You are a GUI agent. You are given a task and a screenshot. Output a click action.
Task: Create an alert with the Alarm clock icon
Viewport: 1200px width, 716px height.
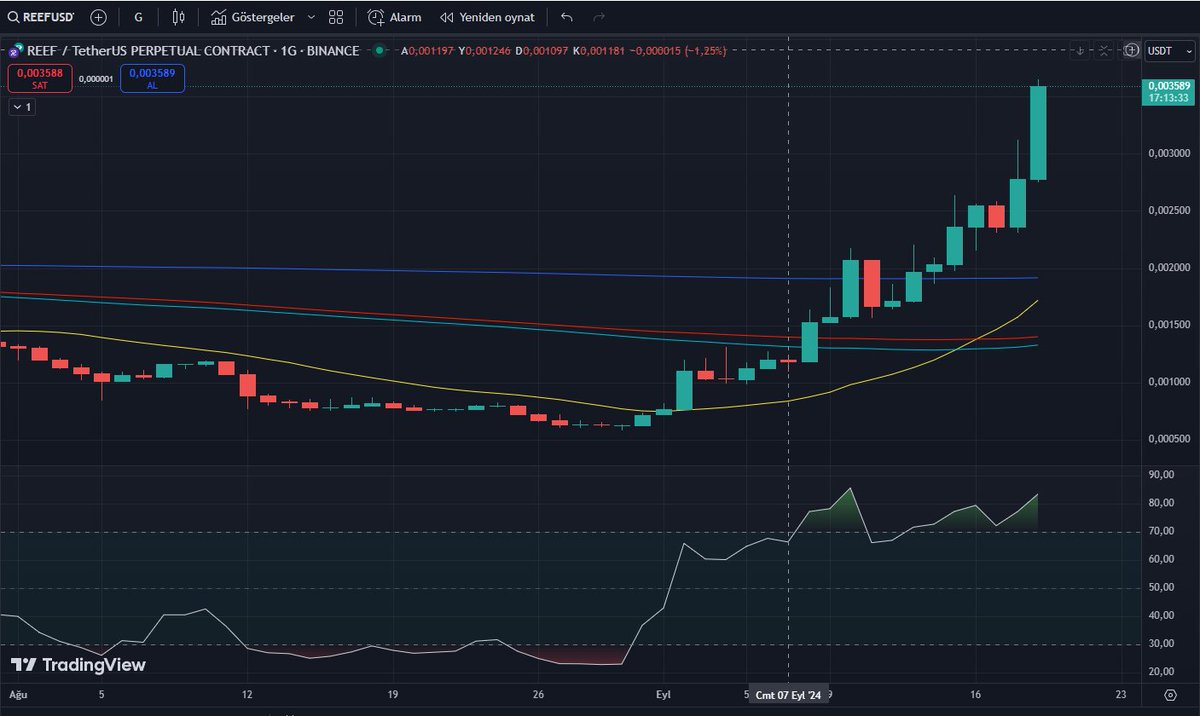tap(377, 16)
